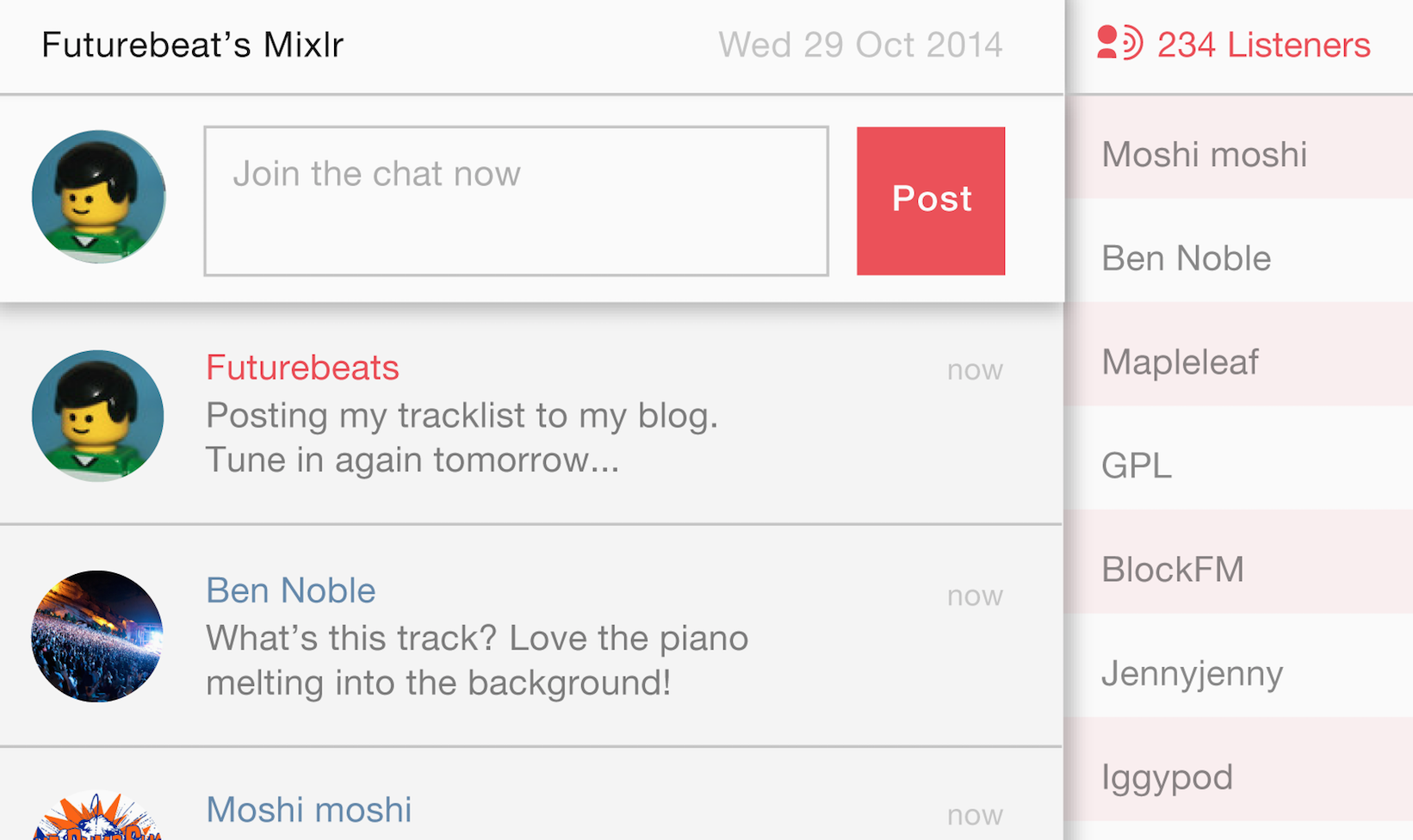The height and width of the screenshot is (840, 1413).
Task: Select Iggypod in listeners list
Action: point(1168,777)
